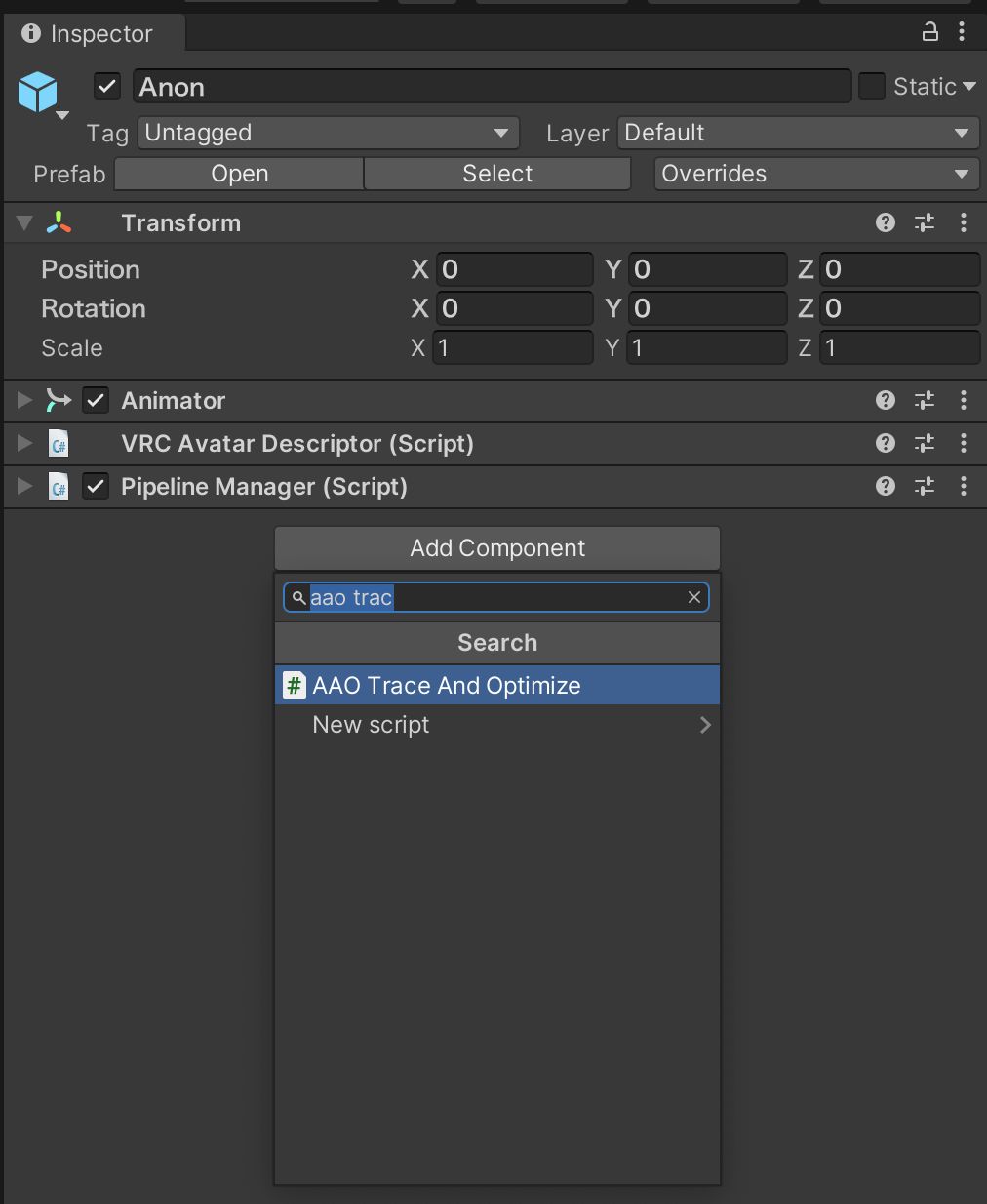Open the Inspector tab's three-dot menu
The image size is (987, 1204).
coord(962,32)
